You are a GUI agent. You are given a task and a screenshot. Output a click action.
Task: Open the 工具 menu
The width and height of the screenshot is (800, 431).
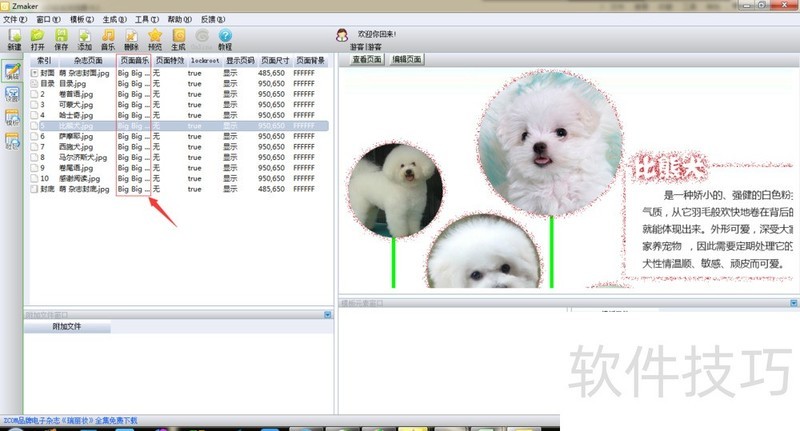(x=147, y=19)
